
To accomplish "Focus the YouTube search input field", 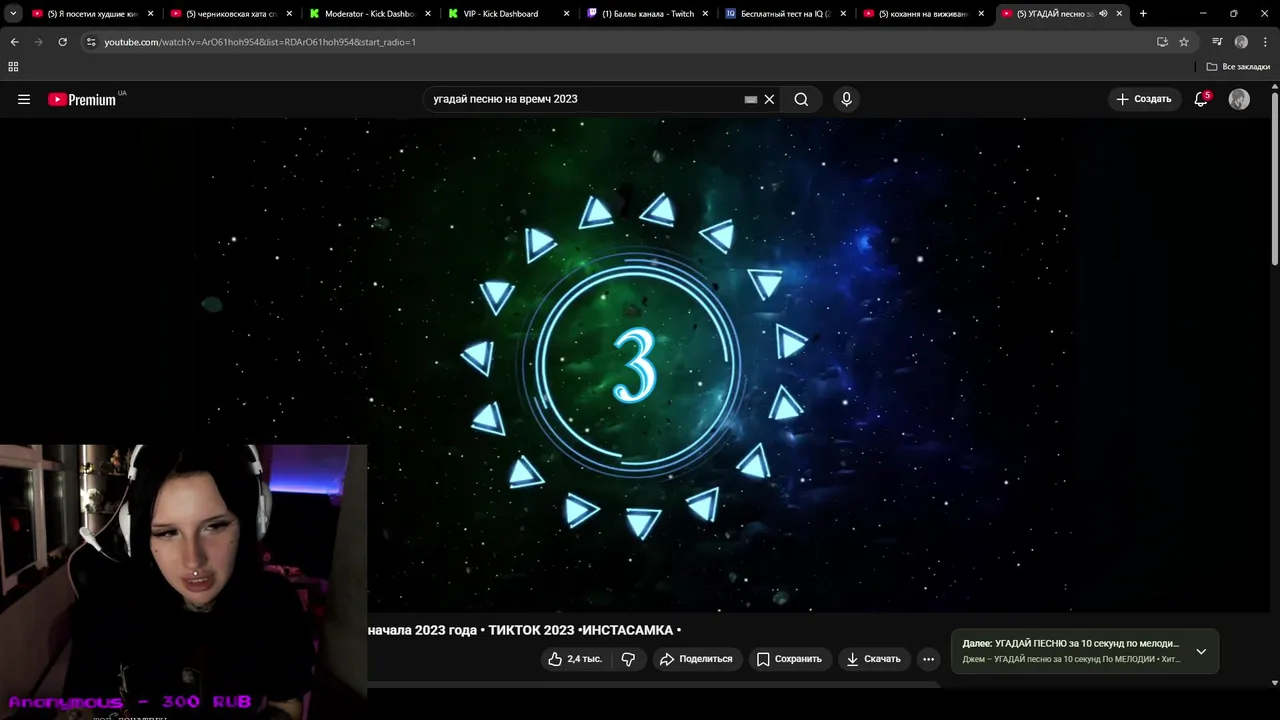I will click(585, 99).
